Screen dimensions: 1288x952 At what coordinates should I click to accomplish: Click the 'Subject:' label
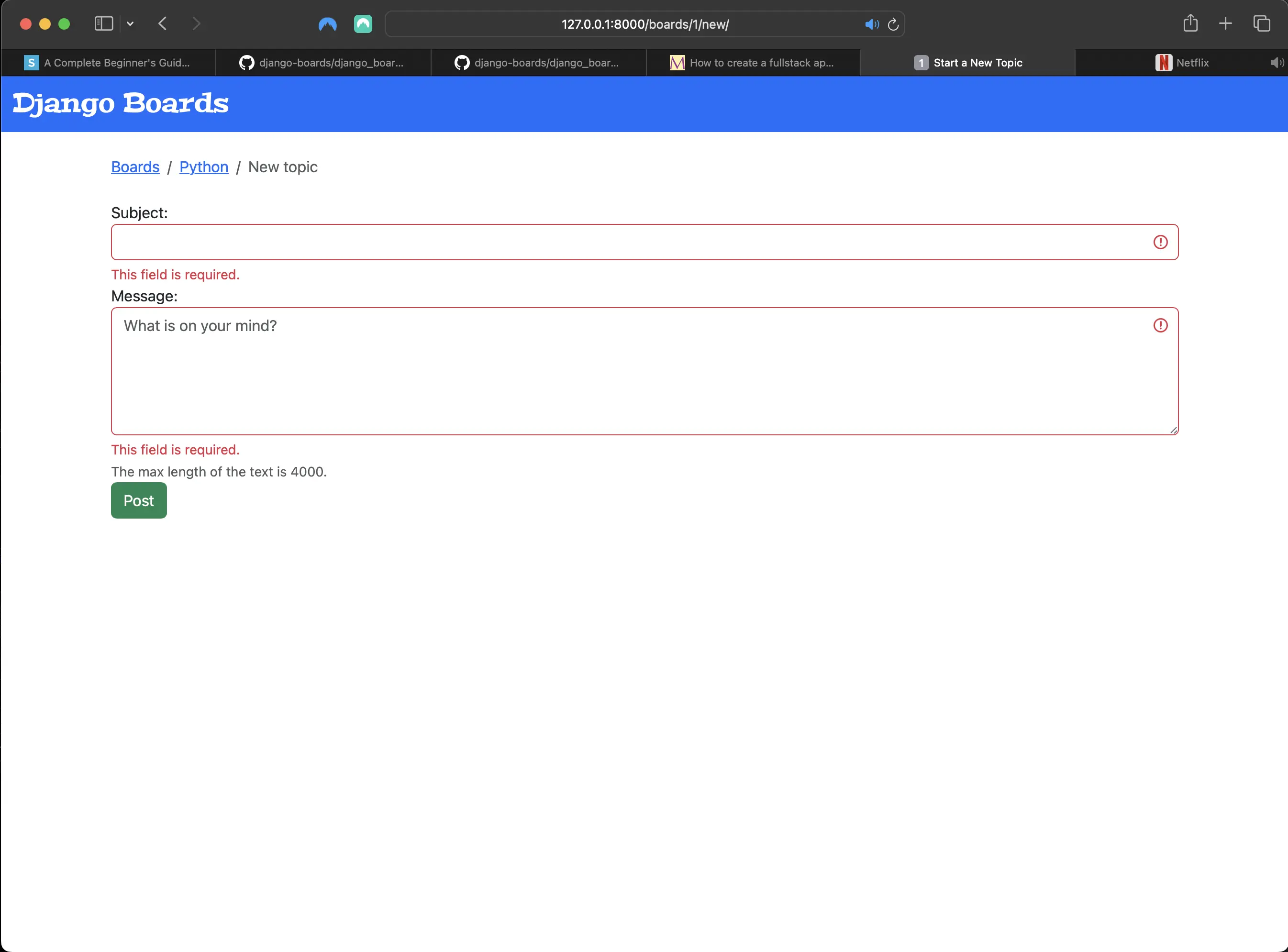click(x=139, y=212)
